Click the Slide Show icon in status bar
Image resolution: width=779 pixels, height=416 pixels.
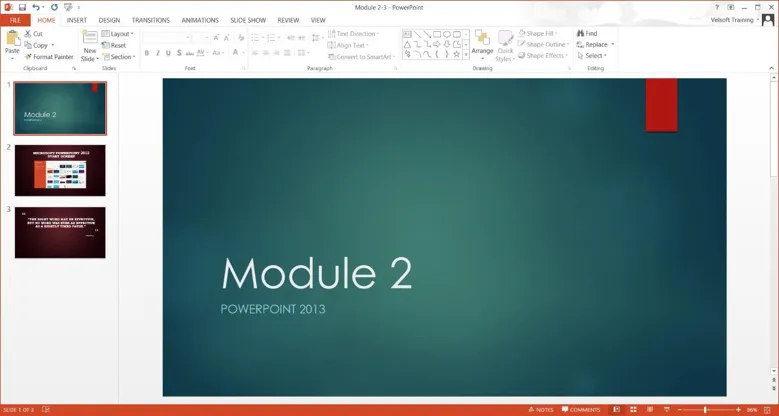[667, 410]
